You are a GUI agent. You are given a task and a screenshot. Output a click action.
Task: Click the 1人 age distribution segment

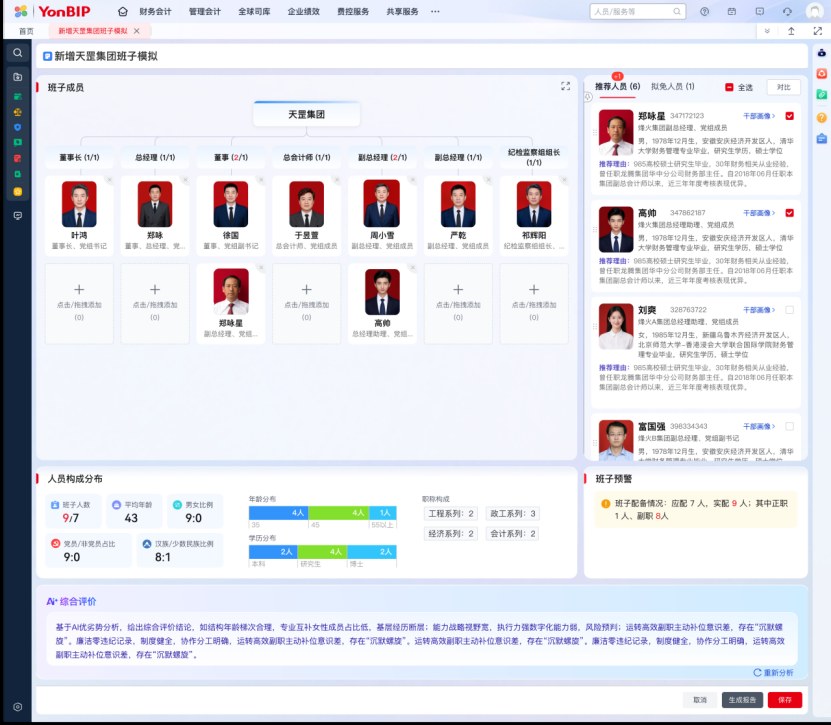[x=383, y=512]
